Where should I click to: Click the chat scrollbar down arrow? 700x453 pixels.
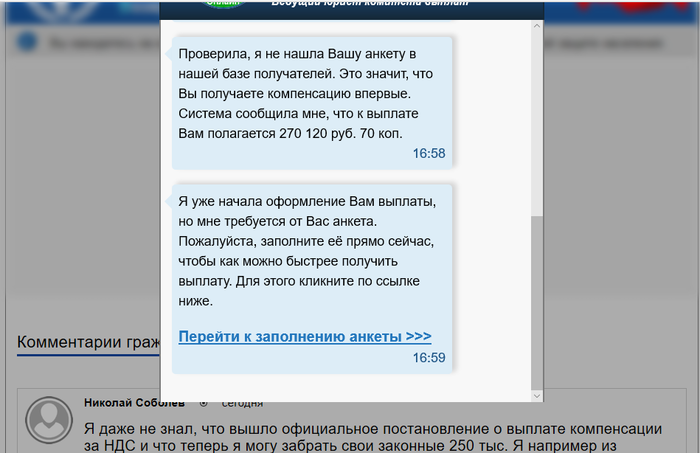[x=537, y=395]
